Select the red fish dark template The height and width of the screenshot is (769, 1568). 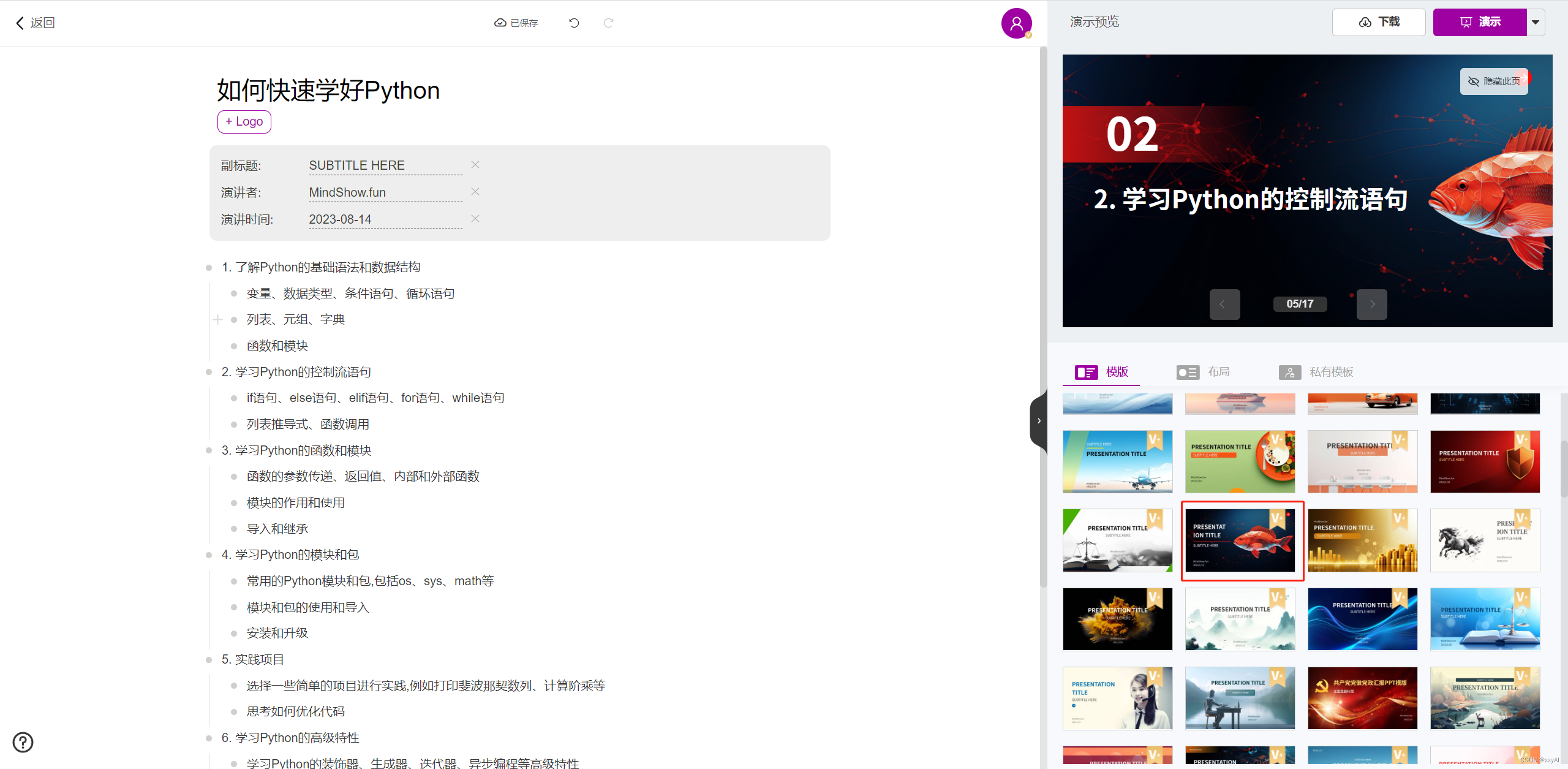[x=1240, y=540]
